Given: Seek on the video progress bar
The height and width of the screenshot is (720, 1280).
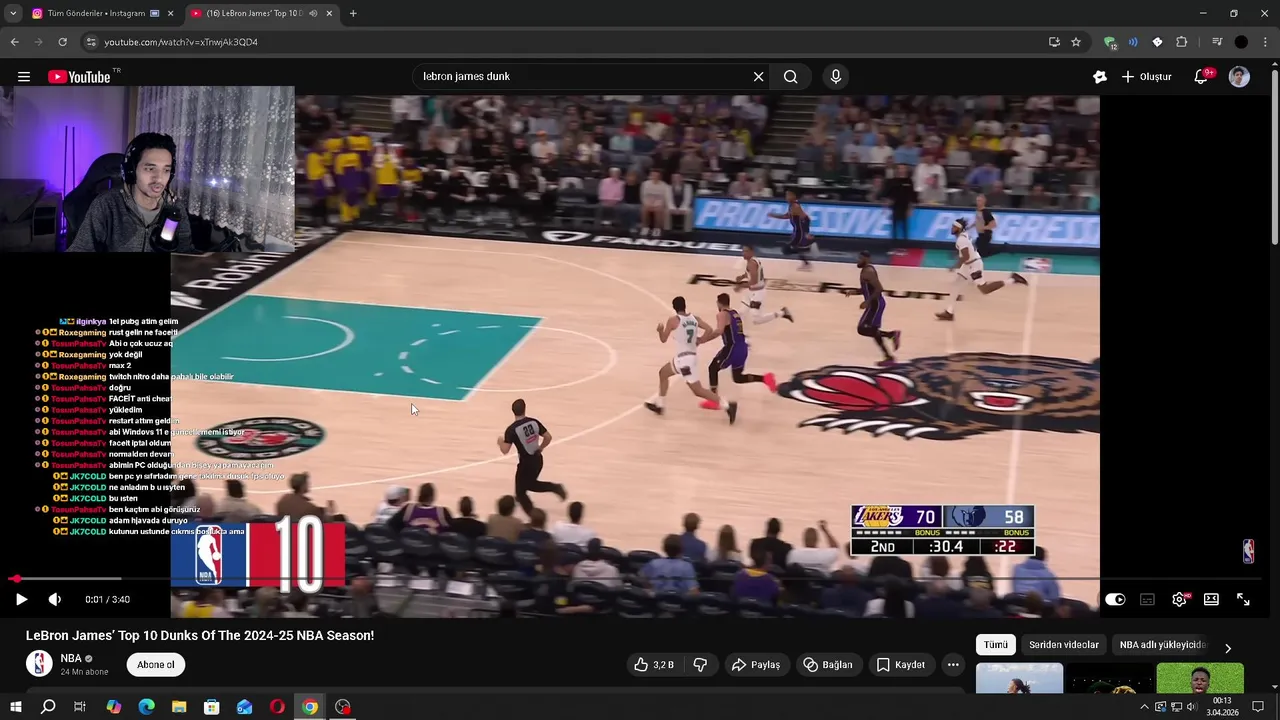Looking at the screenshot, I should pyautogui.click(x=634, y=579).
